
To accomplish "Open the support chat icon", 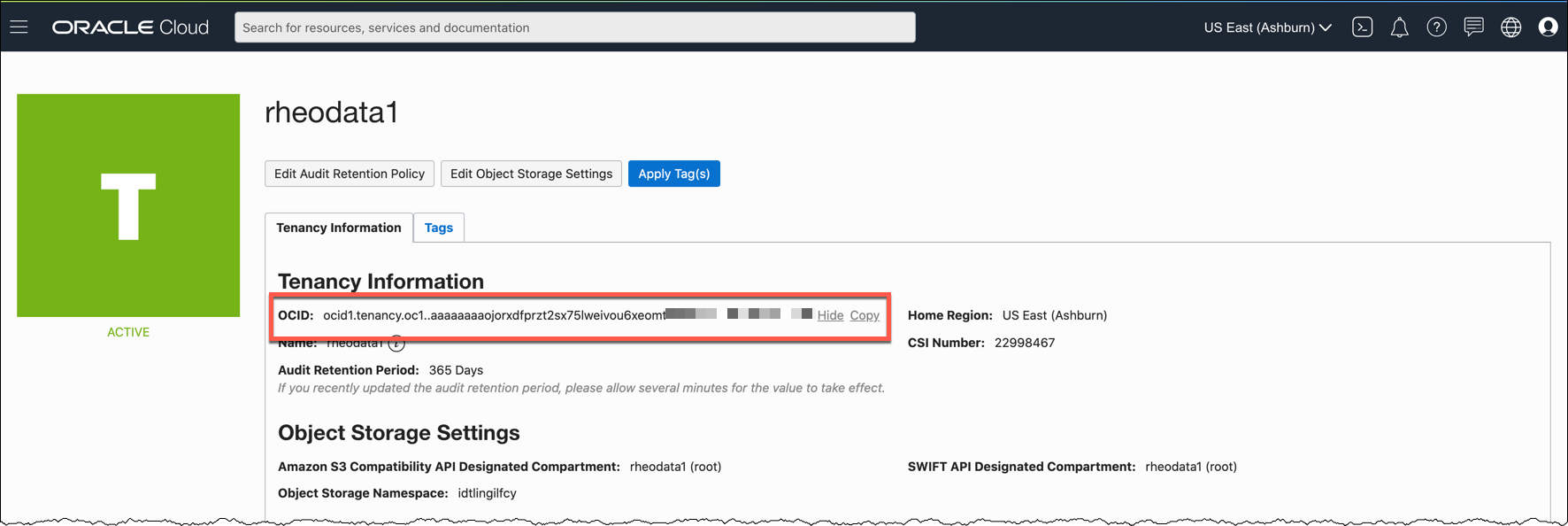I will pos(1473,27).
